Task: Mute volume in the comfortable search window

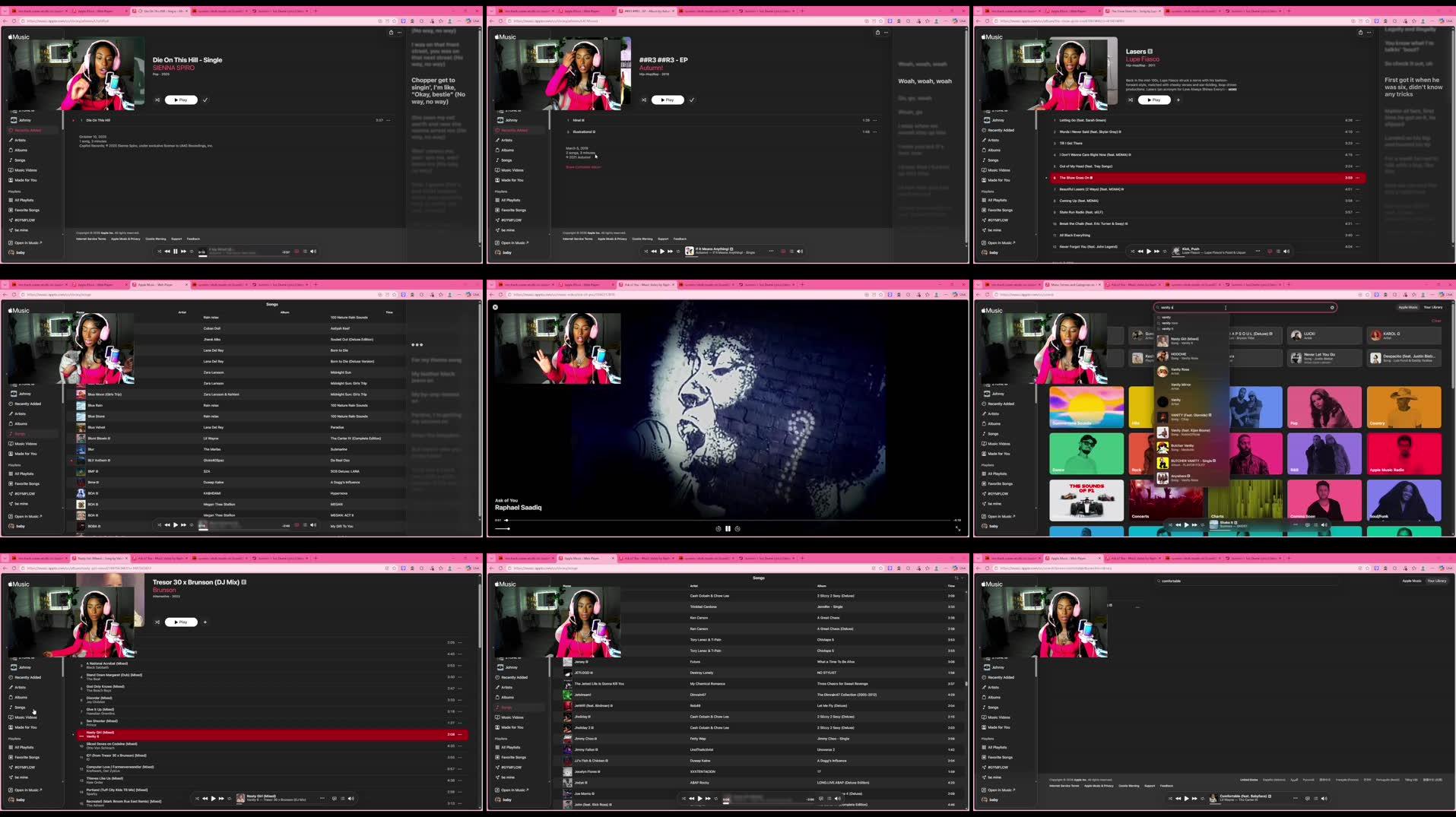Action: click(x=1324, y=799)
